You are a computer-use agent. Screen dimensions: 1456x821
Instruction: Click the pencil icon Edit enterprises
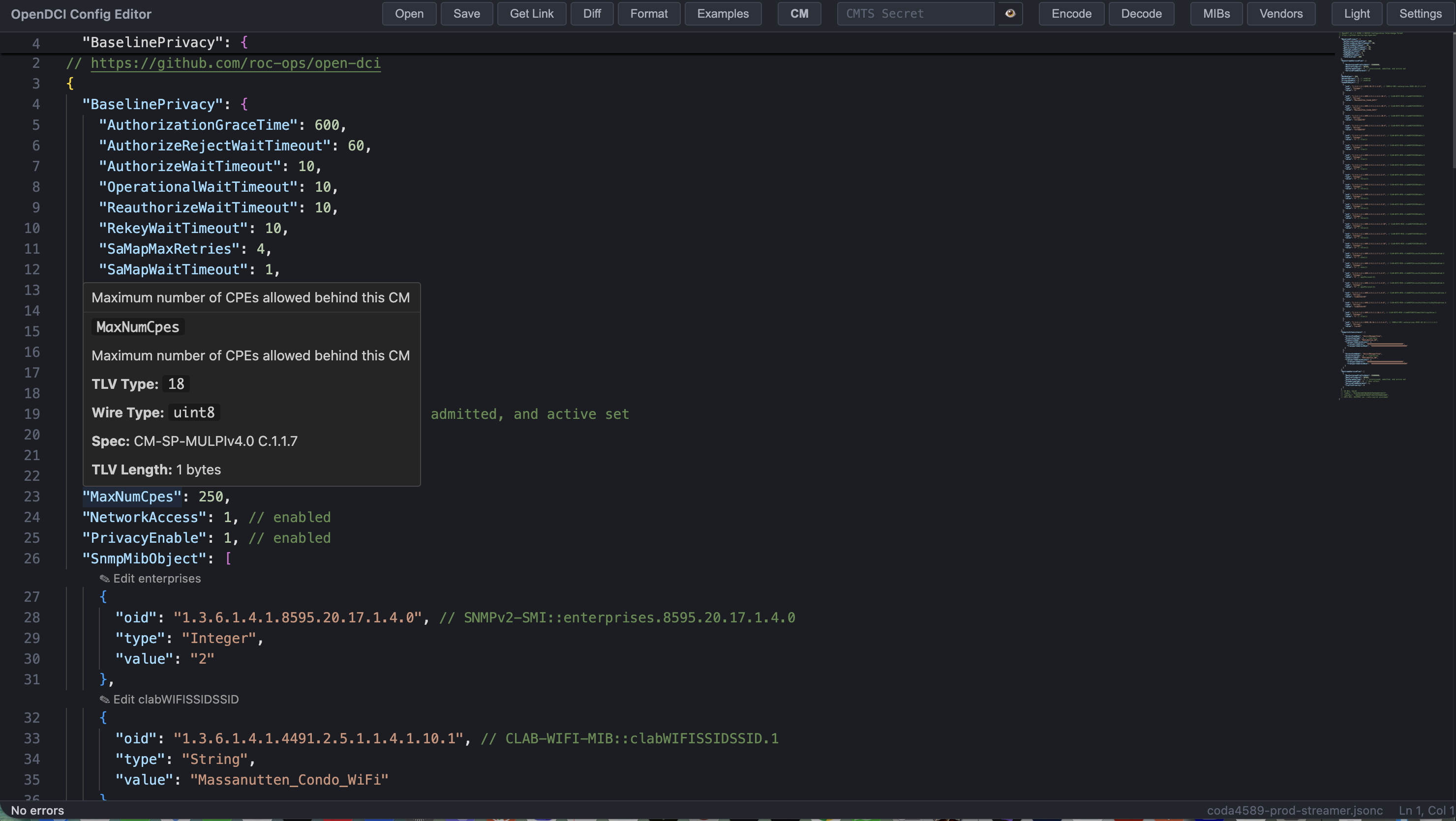coord(105,579)
